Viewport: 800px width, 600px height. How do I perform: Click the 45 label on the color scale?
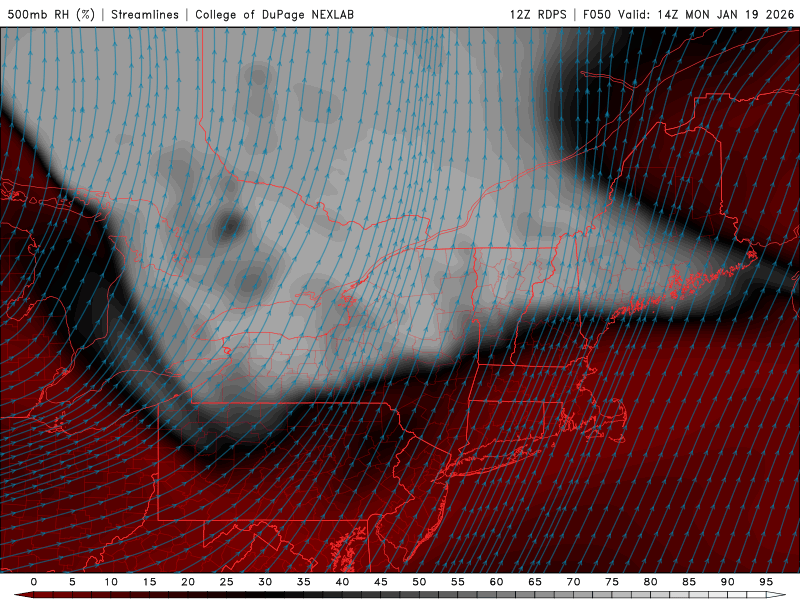381,582
